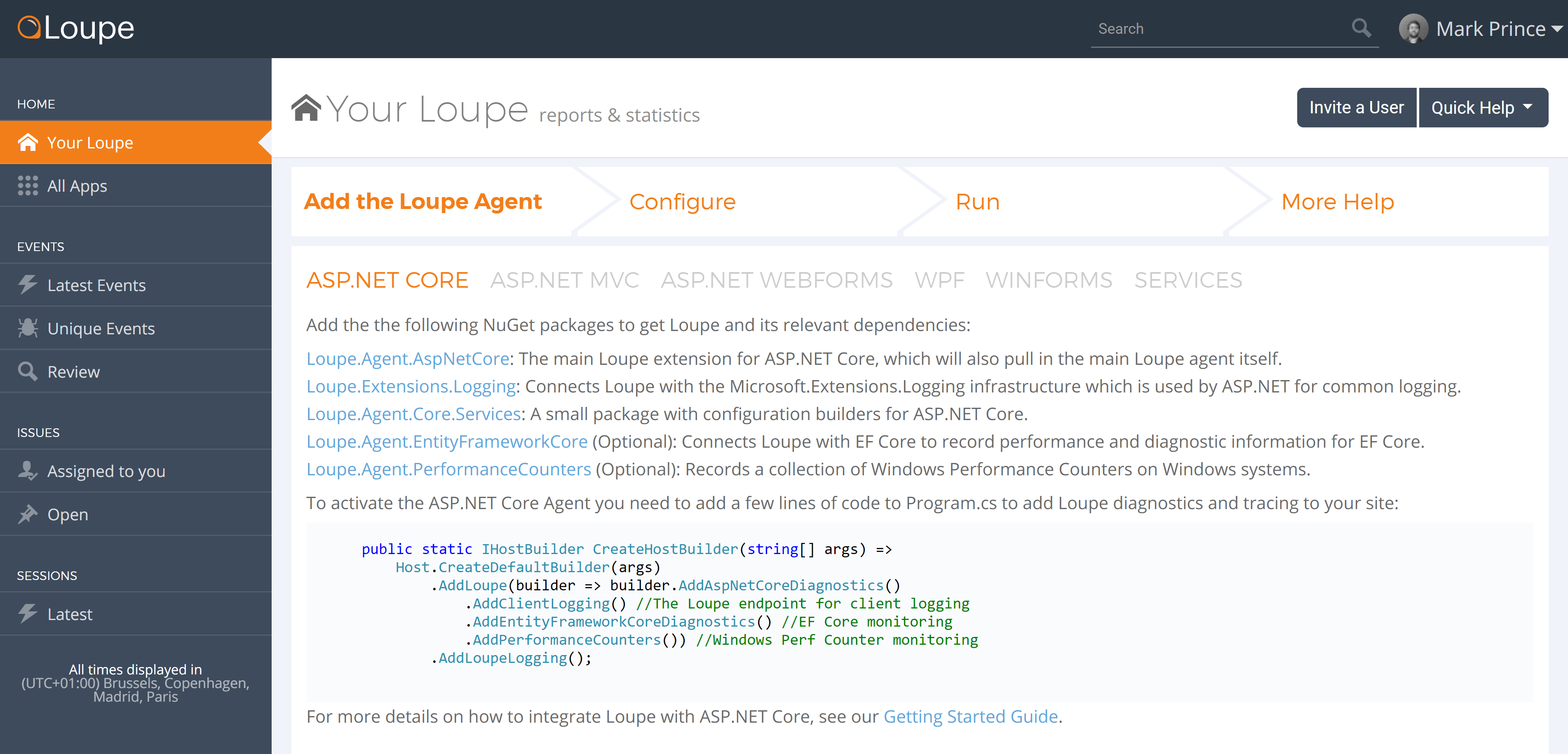Open the Mark Prince user menu arrow
The height and width of the screenshot is (754, 1568).
1557,28
